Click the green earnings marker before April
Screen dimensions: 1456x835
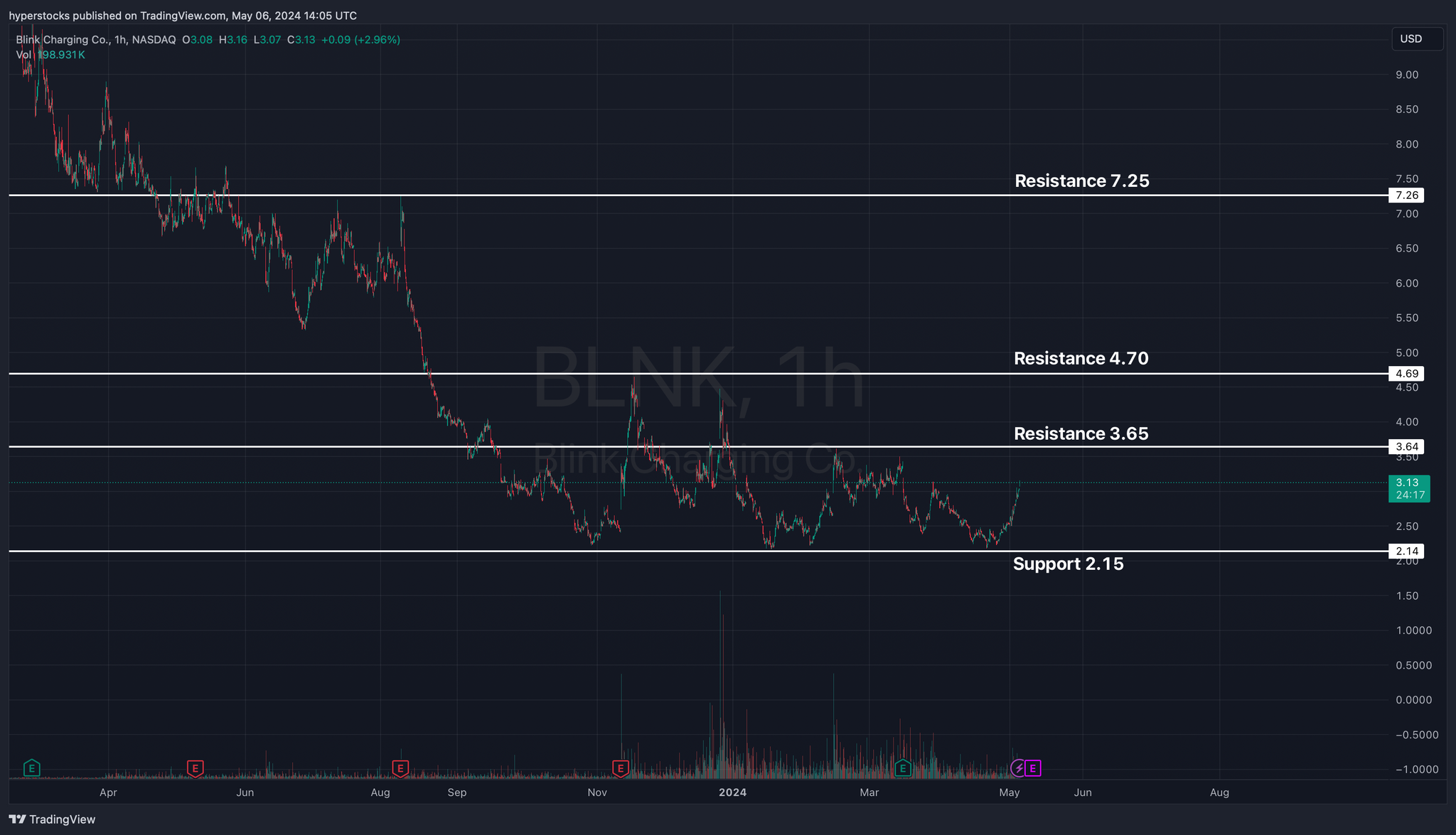(x=31, y=767)
